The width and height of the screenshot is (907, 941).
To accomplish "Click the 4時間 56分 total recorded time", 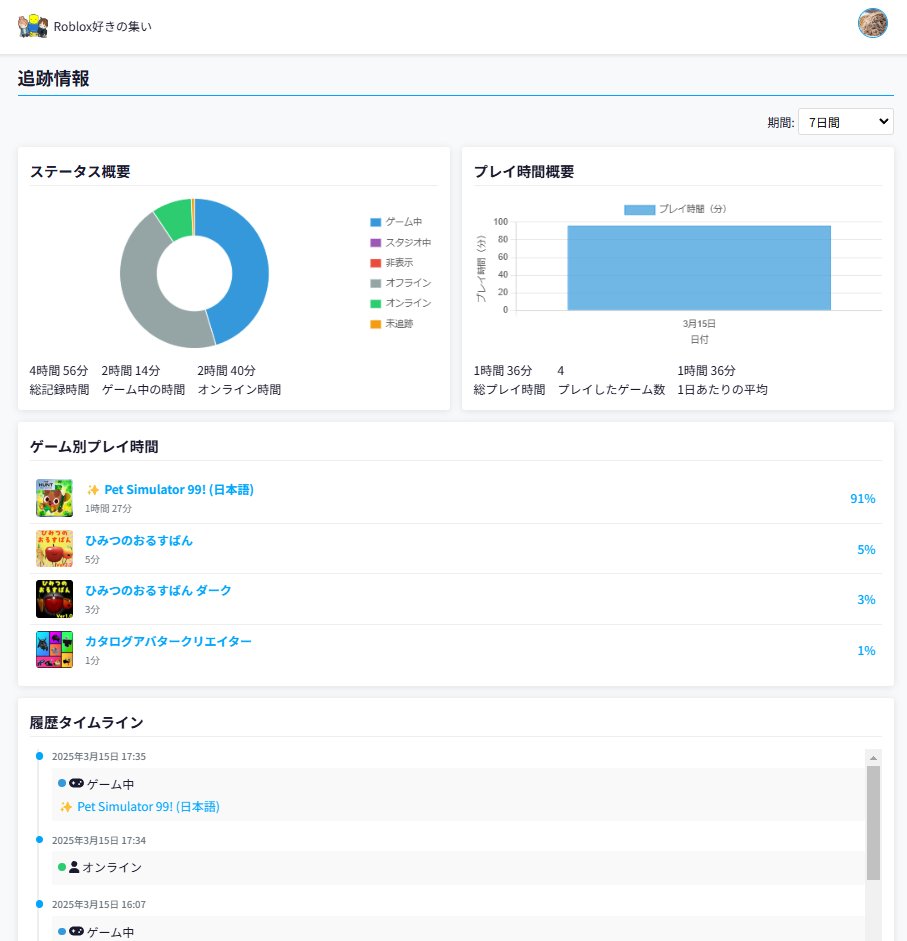I will (x=59, y=371).
